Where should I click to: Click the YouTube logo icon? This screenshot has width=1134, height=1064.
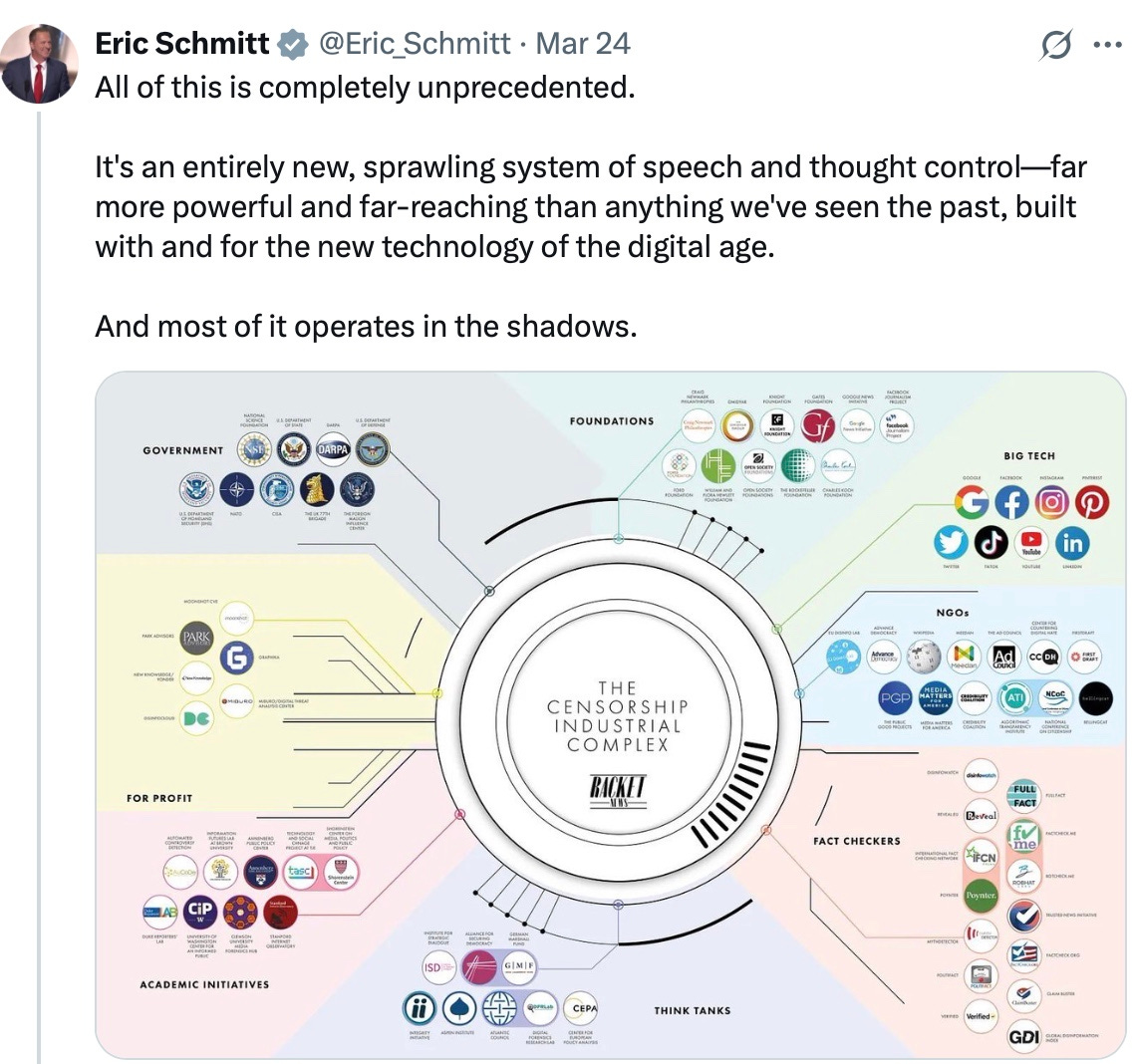pyautogui.click(x=1031, y=542)
